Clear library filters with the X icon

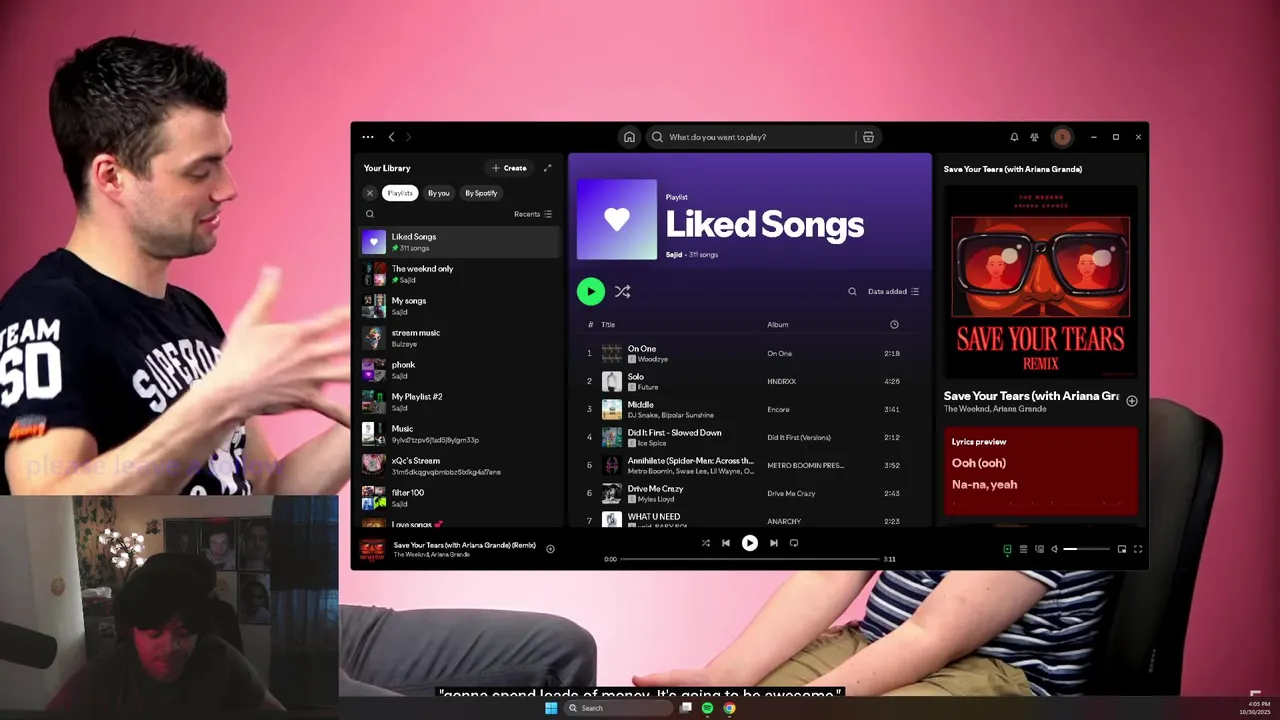[370, 193]
